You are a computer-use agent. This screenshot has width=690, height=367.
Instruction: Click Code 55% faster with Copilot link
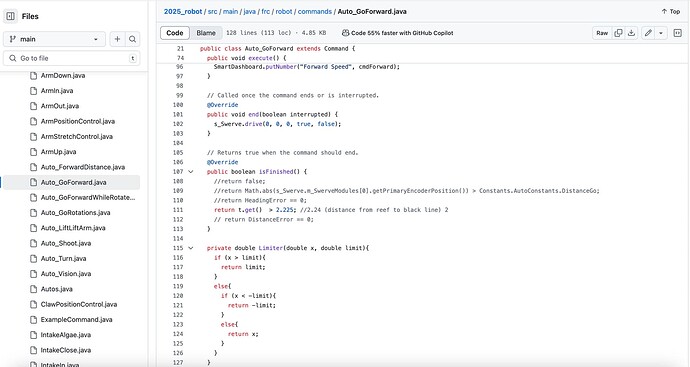397,33
